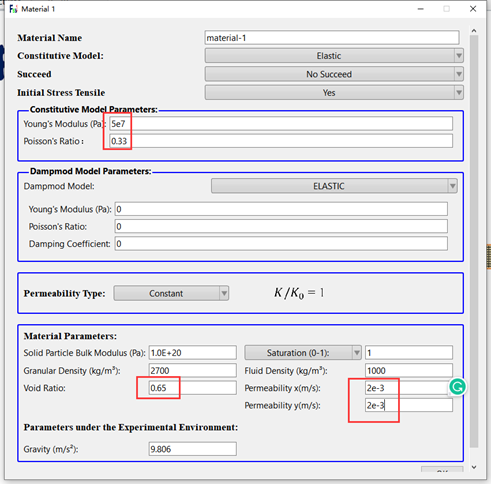
Task: Click the Material Name text field
Action: pos(332,38)
